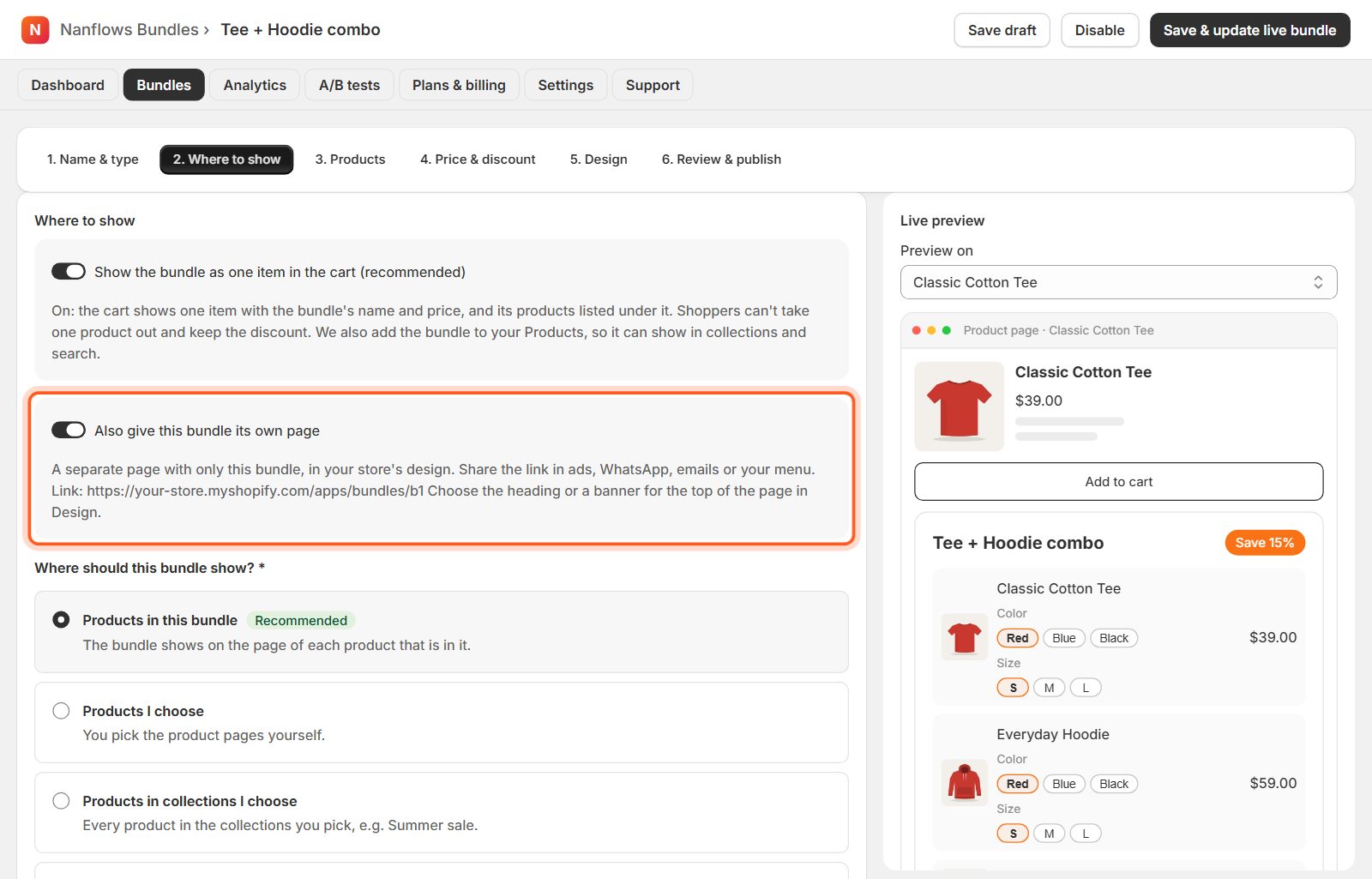This screenshot has width=1372, height=879.
Task: Click the Classic Cotton Tee product image
Action: click(x=959, y=406)
